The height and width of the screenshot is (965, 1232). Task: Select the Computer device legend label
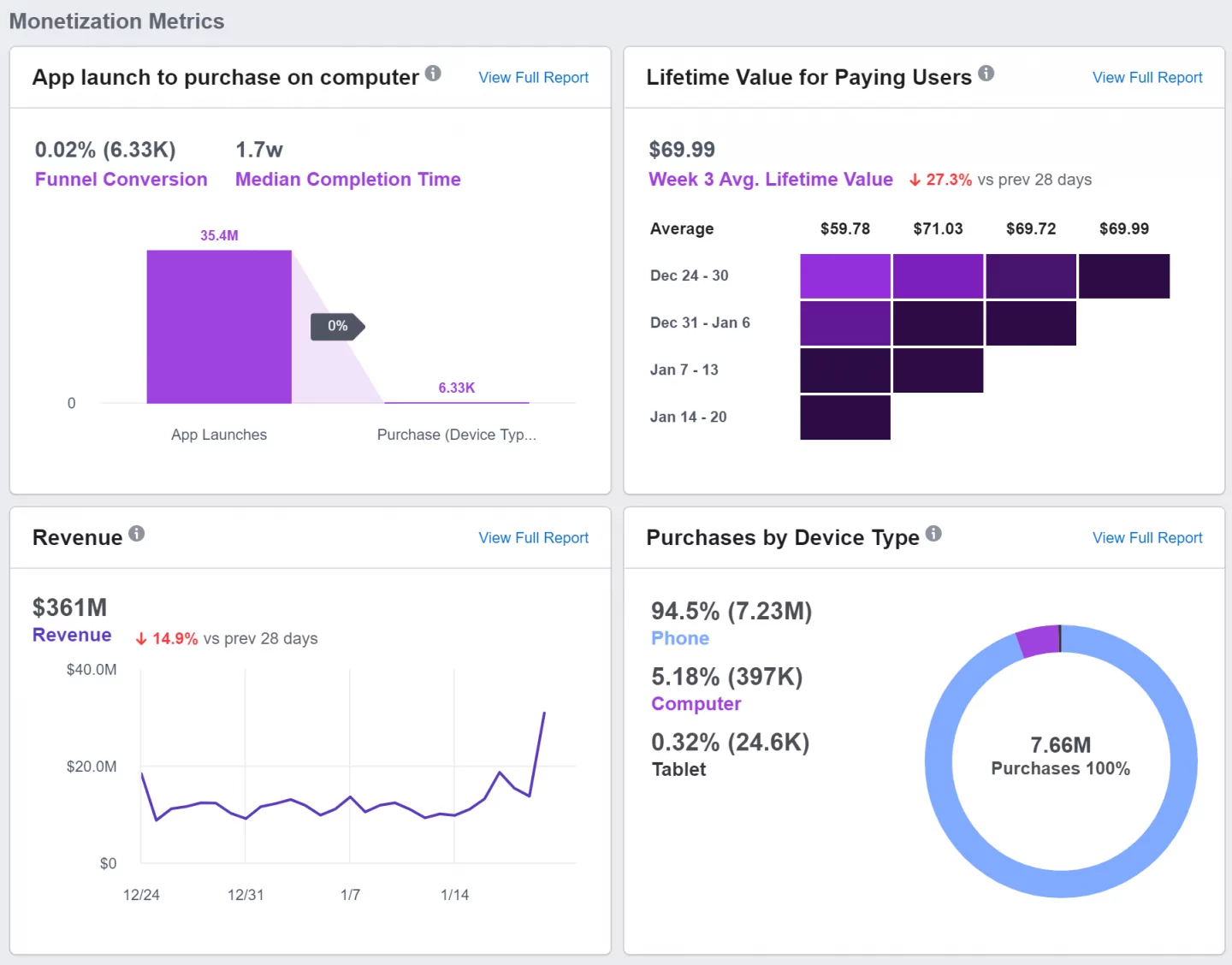pos(696,704)
